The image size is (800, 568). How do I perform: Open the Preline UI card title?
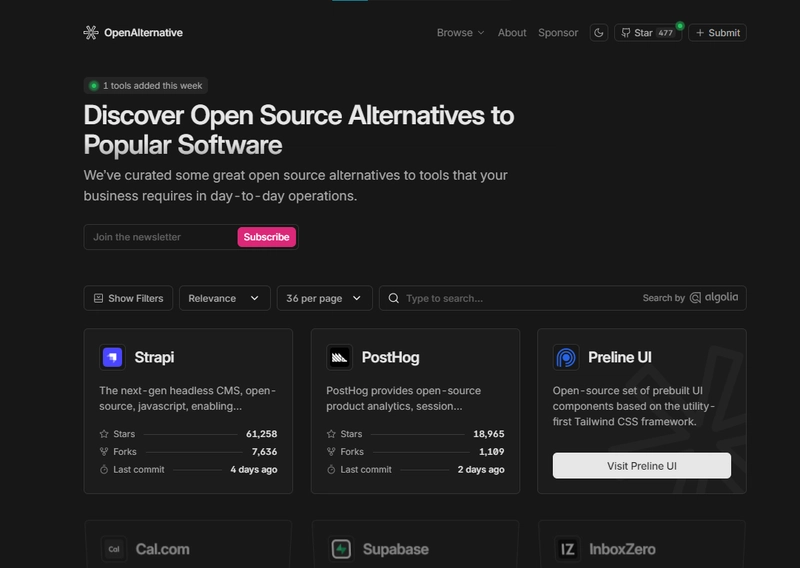(x=620, y=357)
